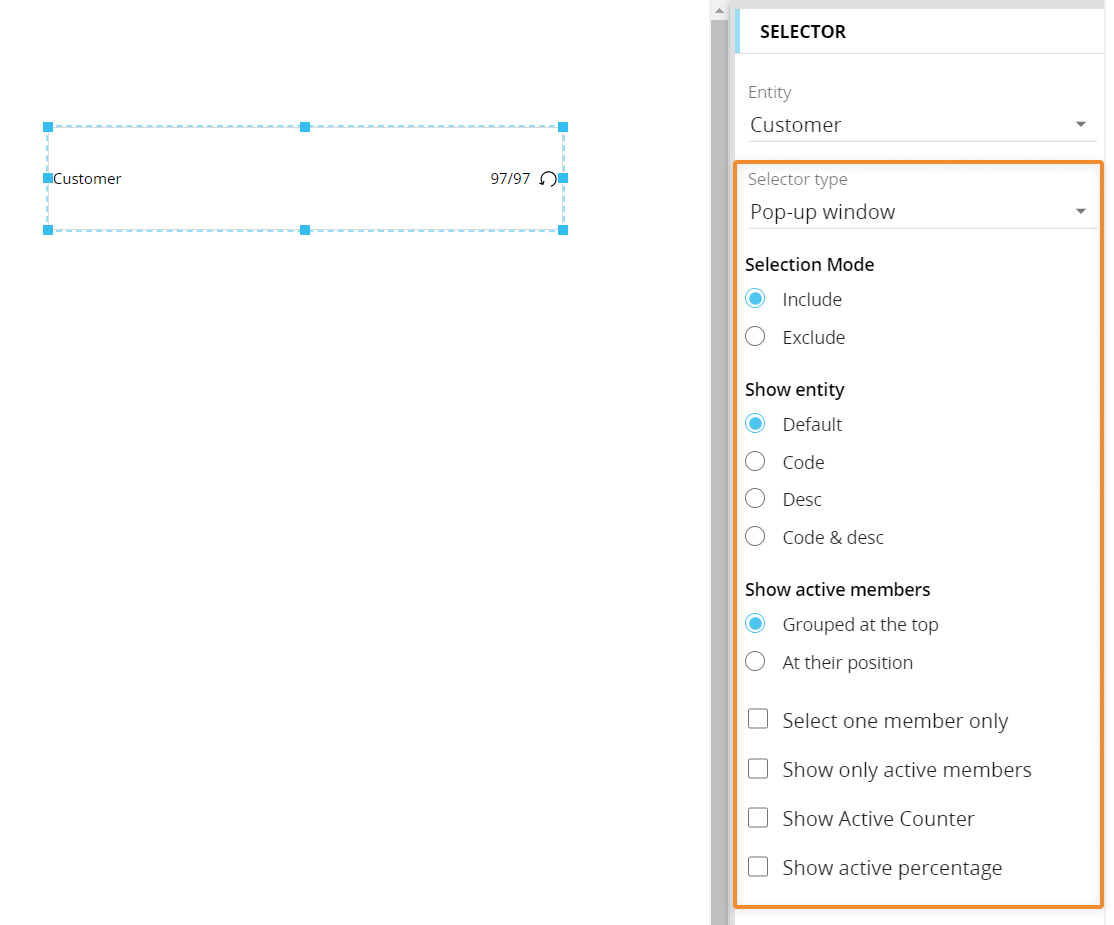The height and width of the screenshot is (925, 1114).
Task: Click the reset selection icon beside 97/97
Action: tap(548, 179)
